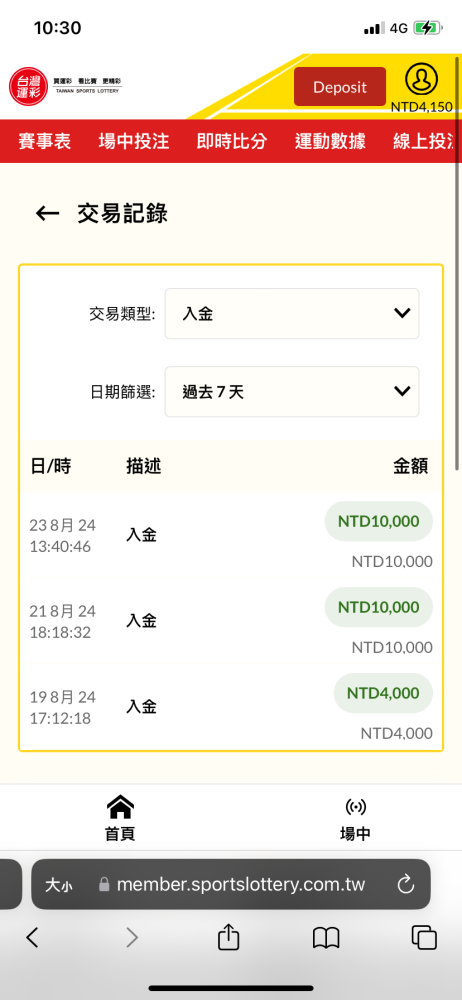Open the 日期篩選 dropdown showing 過去 7 天
This screenshot has width=462, height=1000.
coord(292,392)
